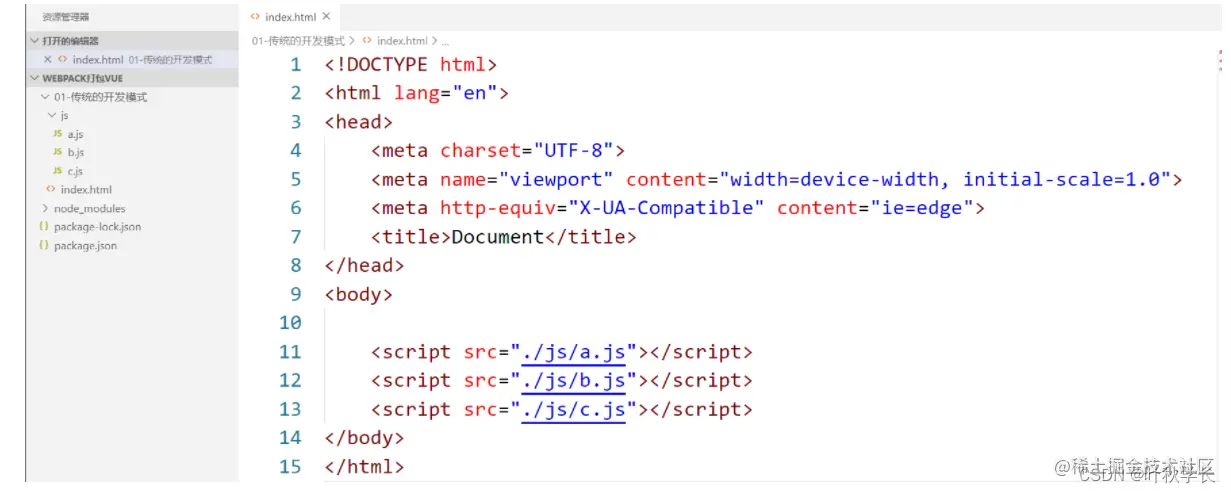Collapse the WEBPACK打包VUE project section

coord(35,78)
